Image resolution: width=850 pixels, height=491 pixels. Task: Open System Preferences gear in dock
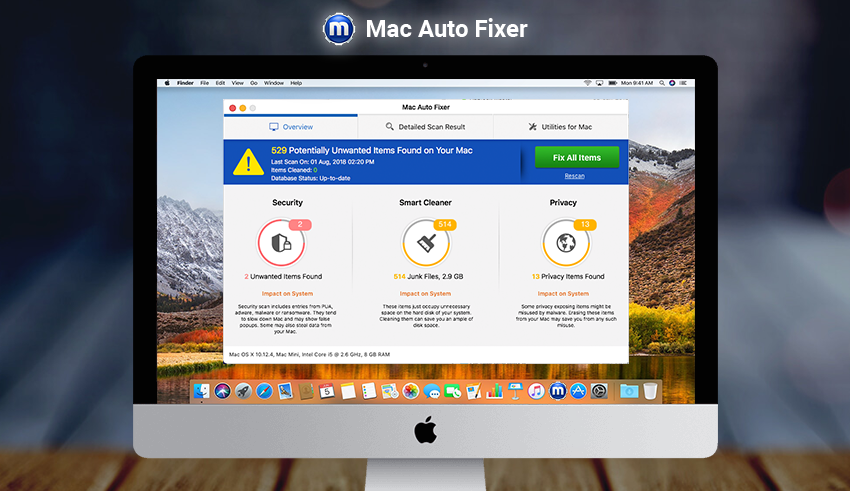pyautogui.click(x=599, y=391)
